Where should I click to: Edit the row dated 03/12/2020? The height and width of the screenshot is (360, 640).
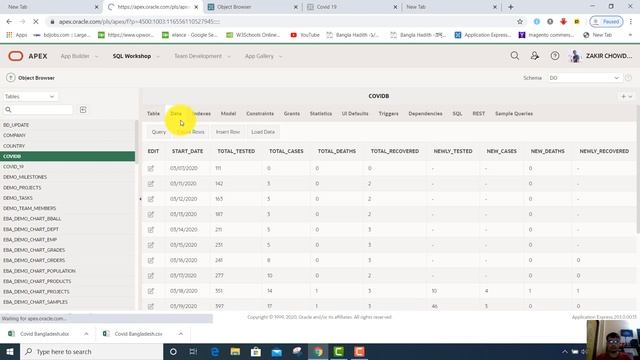pyautogui.click(x=151, y=199)
